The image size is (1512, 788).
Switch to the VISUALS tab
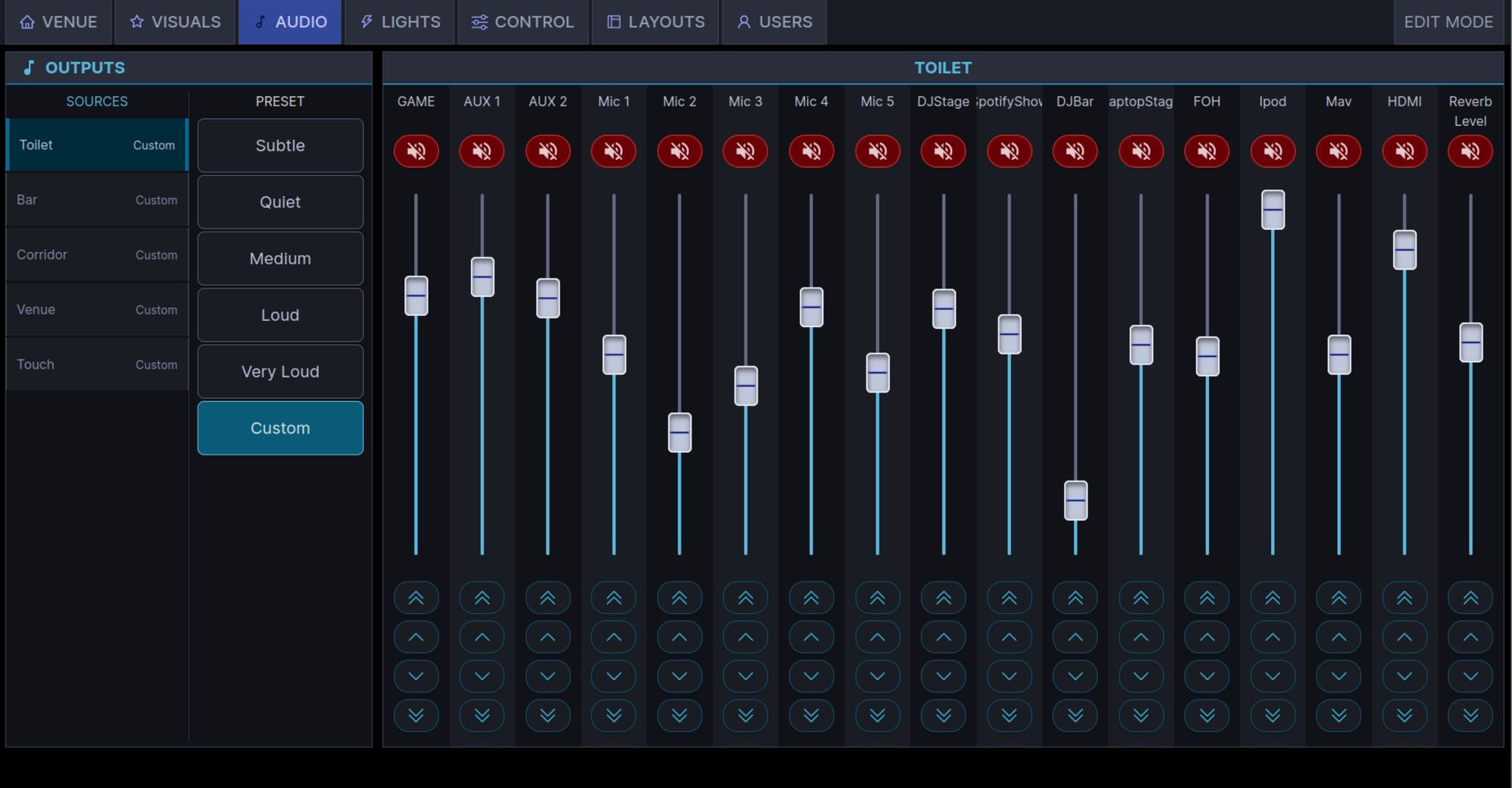(x=176, y=22)
